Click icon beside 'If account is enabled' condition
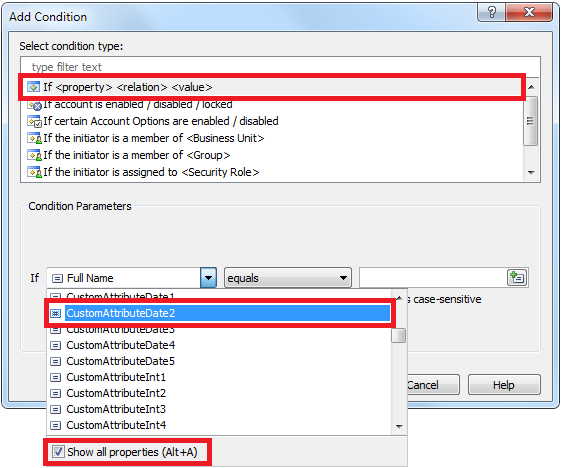 pos(35,106)
